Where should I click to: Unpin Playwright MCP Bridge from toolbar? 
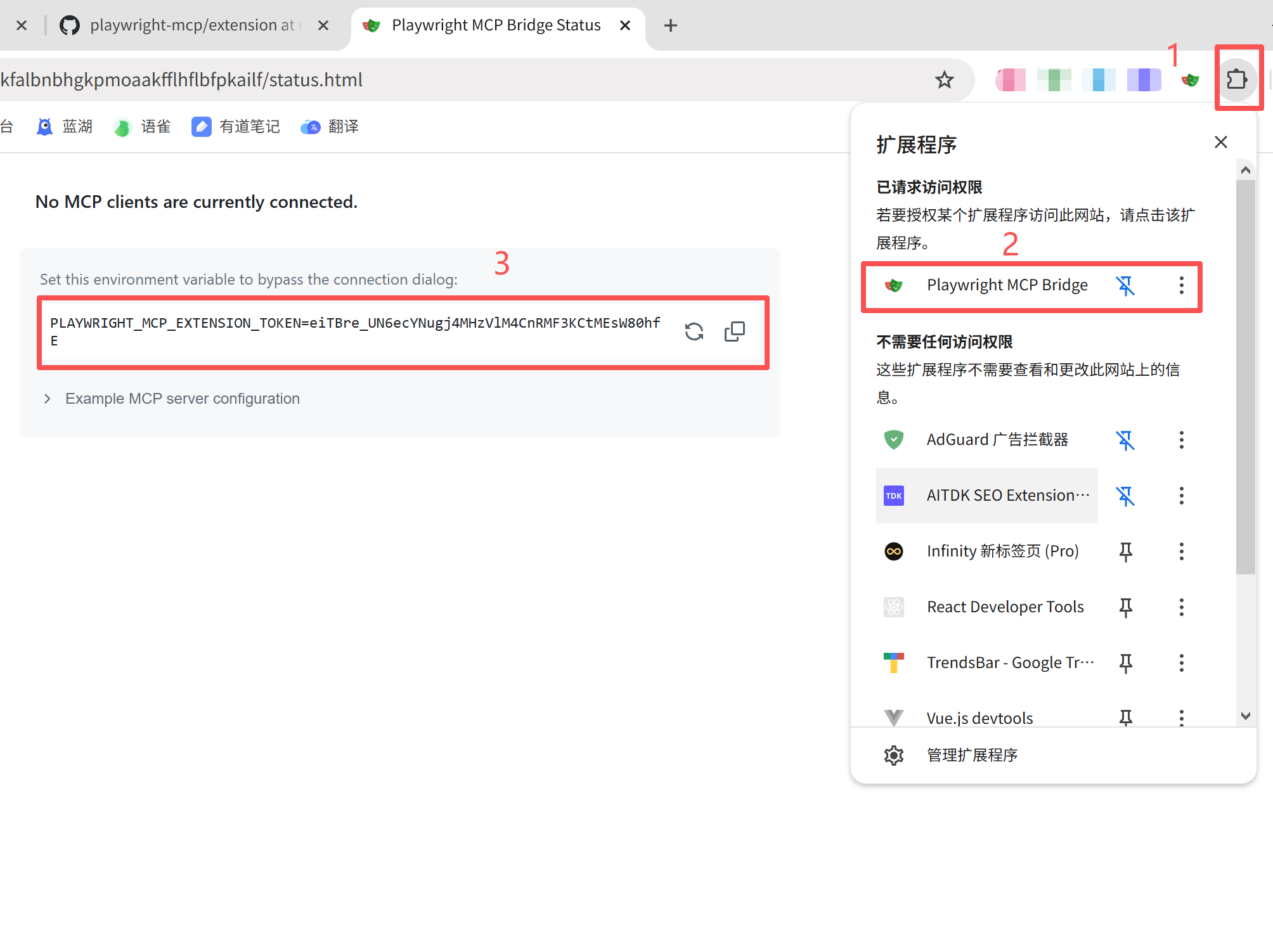pos(1125,286)
